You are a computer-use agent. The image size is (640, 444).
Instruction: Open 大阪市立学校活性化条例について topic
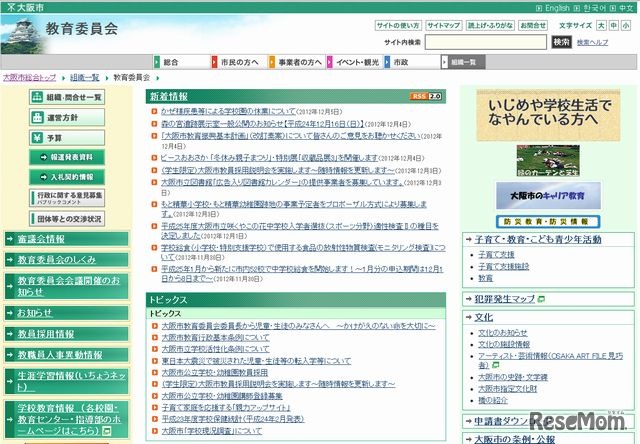pyautogui.click(x=216, y=349)
